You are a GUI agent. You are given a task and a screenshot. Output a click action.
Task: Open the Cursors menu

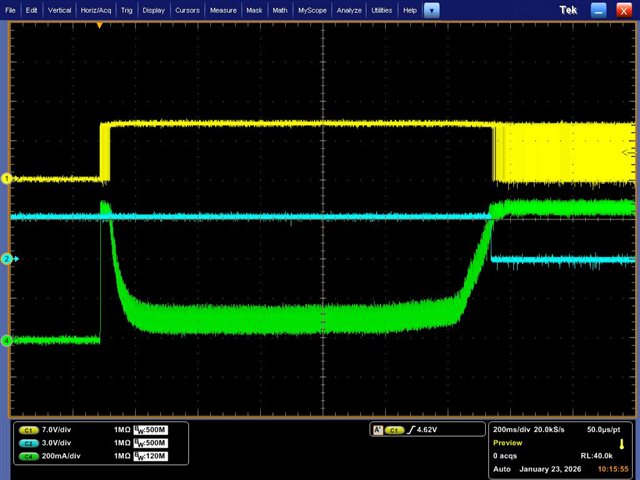pos(187,10)
